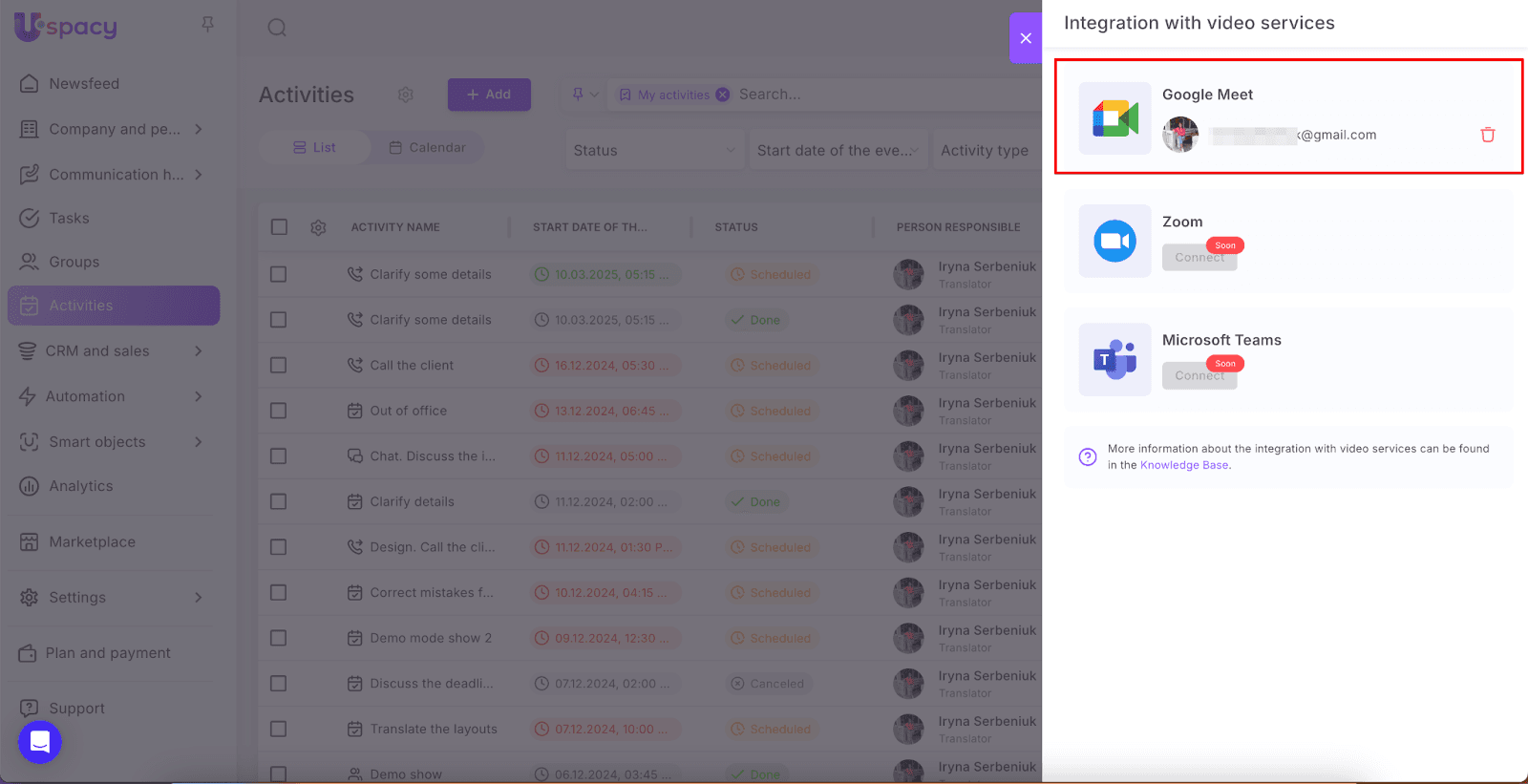1528x784 pixels.
Task: Select all activities with header checkbox
Action: 279,227
